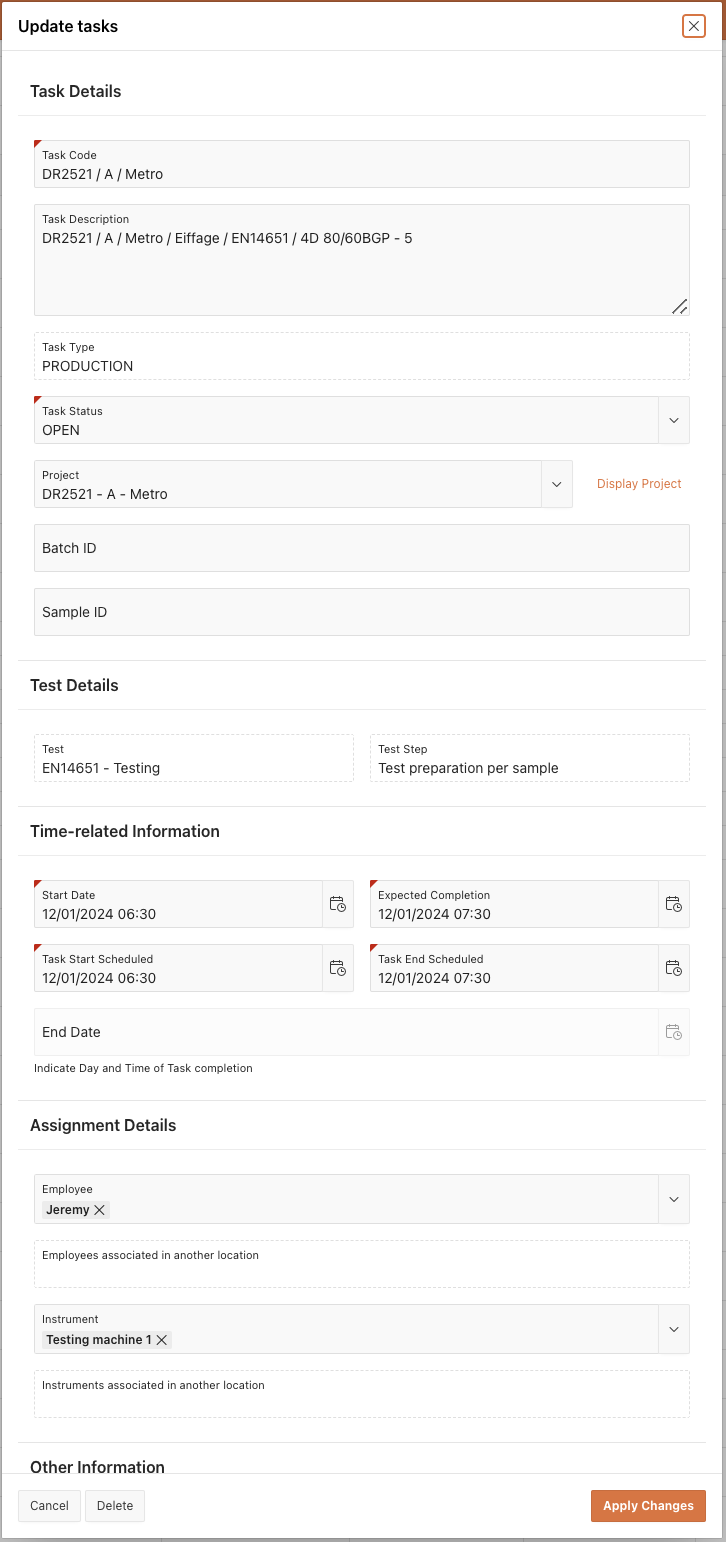Click into the Sample ID field
Viewport: 726px width, 1542px height.
click(x=362, y=612)
